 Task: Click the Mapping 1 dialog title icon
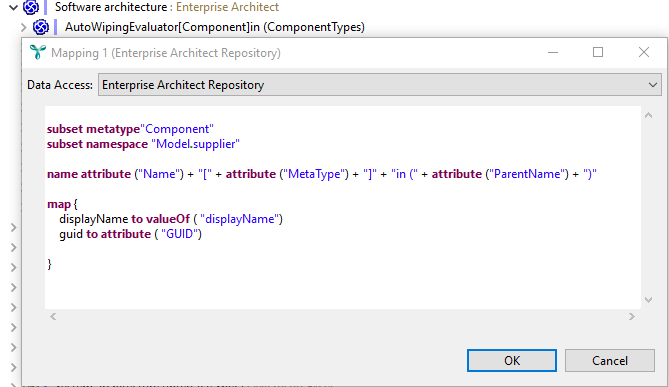point(38,52)
